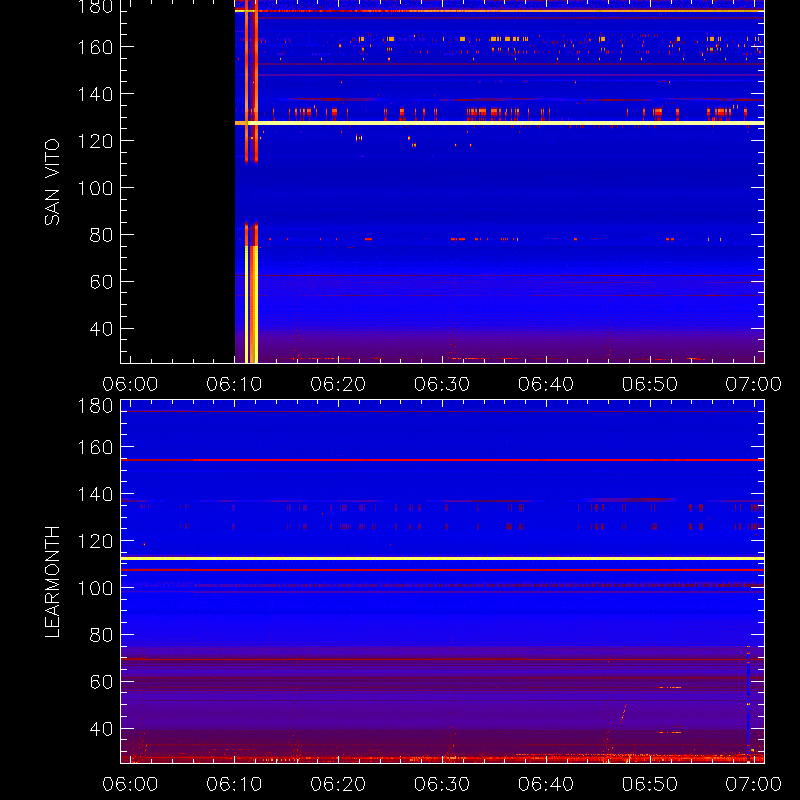Click 06:00 time label under Learmonth plot

130,784
